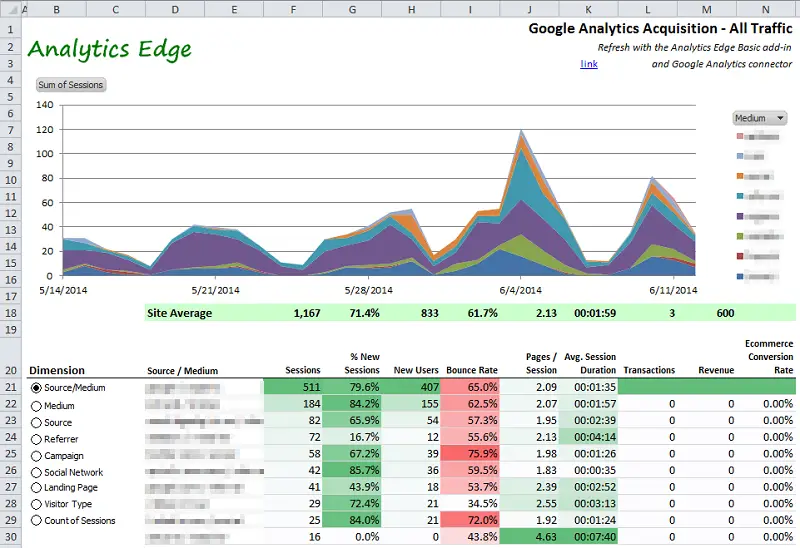Select the cell with 511 sessions

point(293,387)
